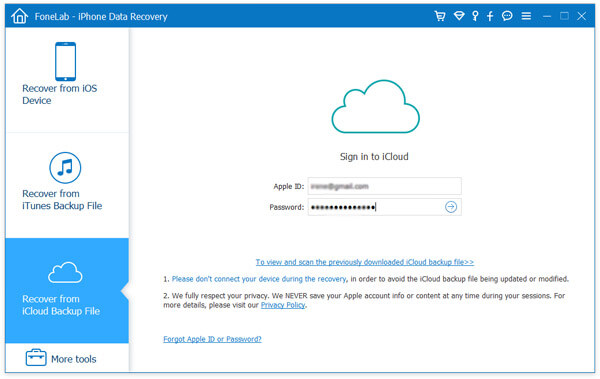600x379 pixels.
Task: Click the Password input field
Action: coord(384,207)
